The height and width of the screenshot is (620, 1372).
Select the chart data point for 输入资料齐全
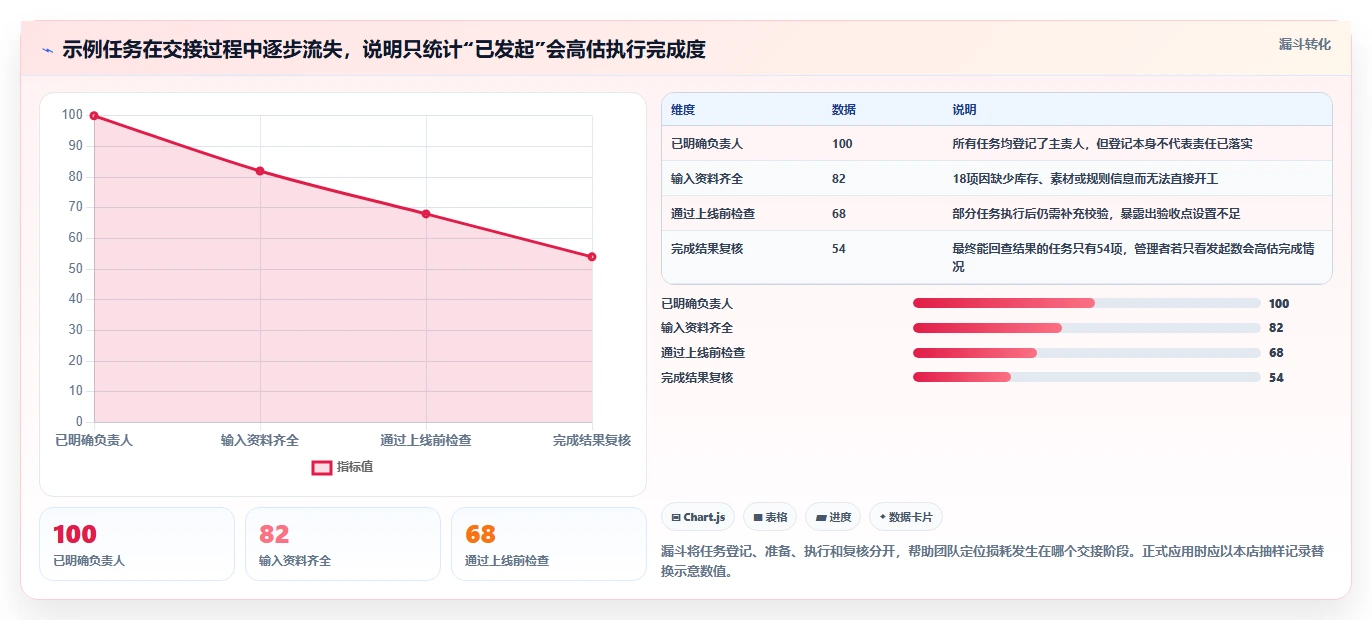260,171
